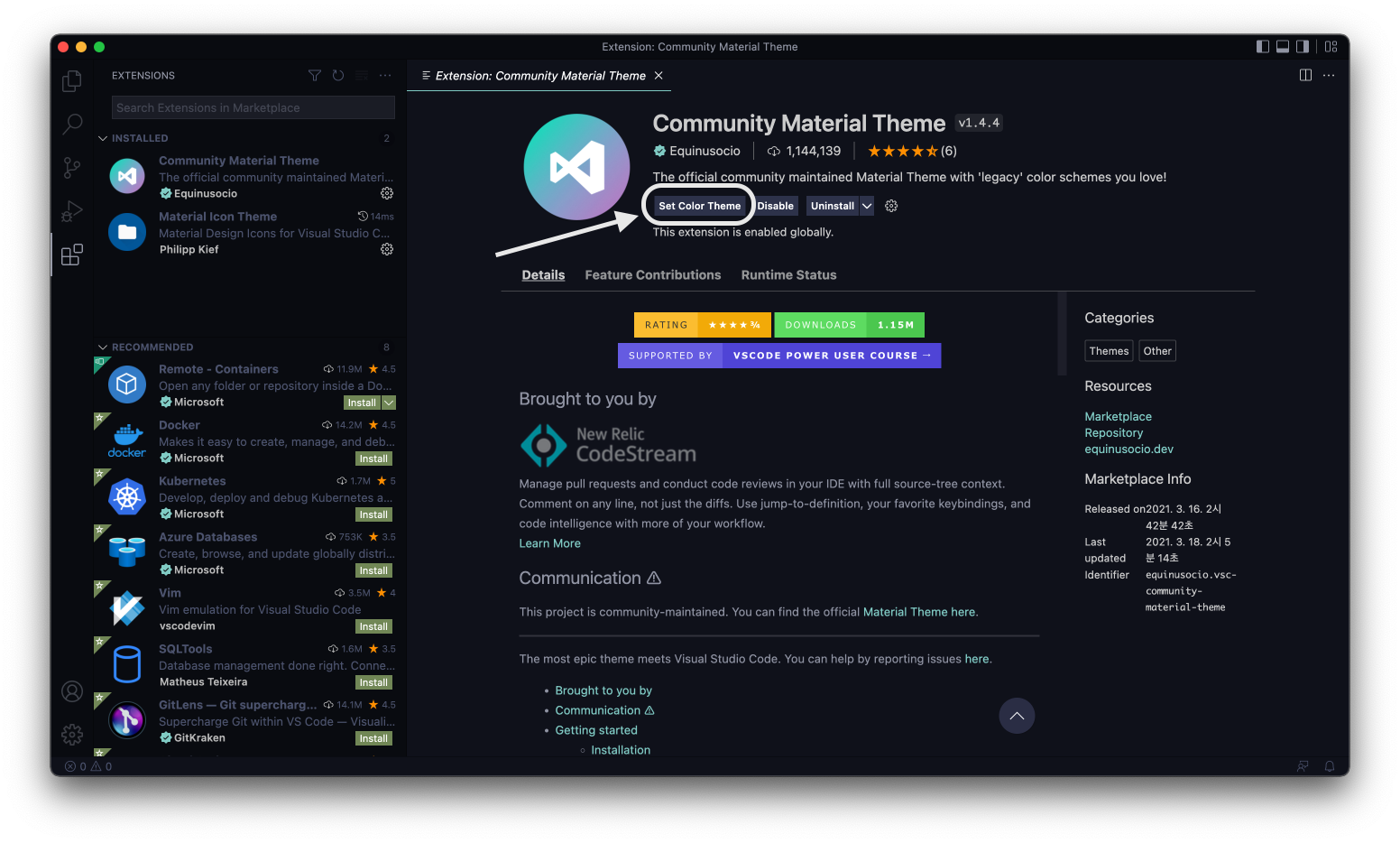Split the editor to the right
1400x843 pixels.
click(x=1305, y=75)
